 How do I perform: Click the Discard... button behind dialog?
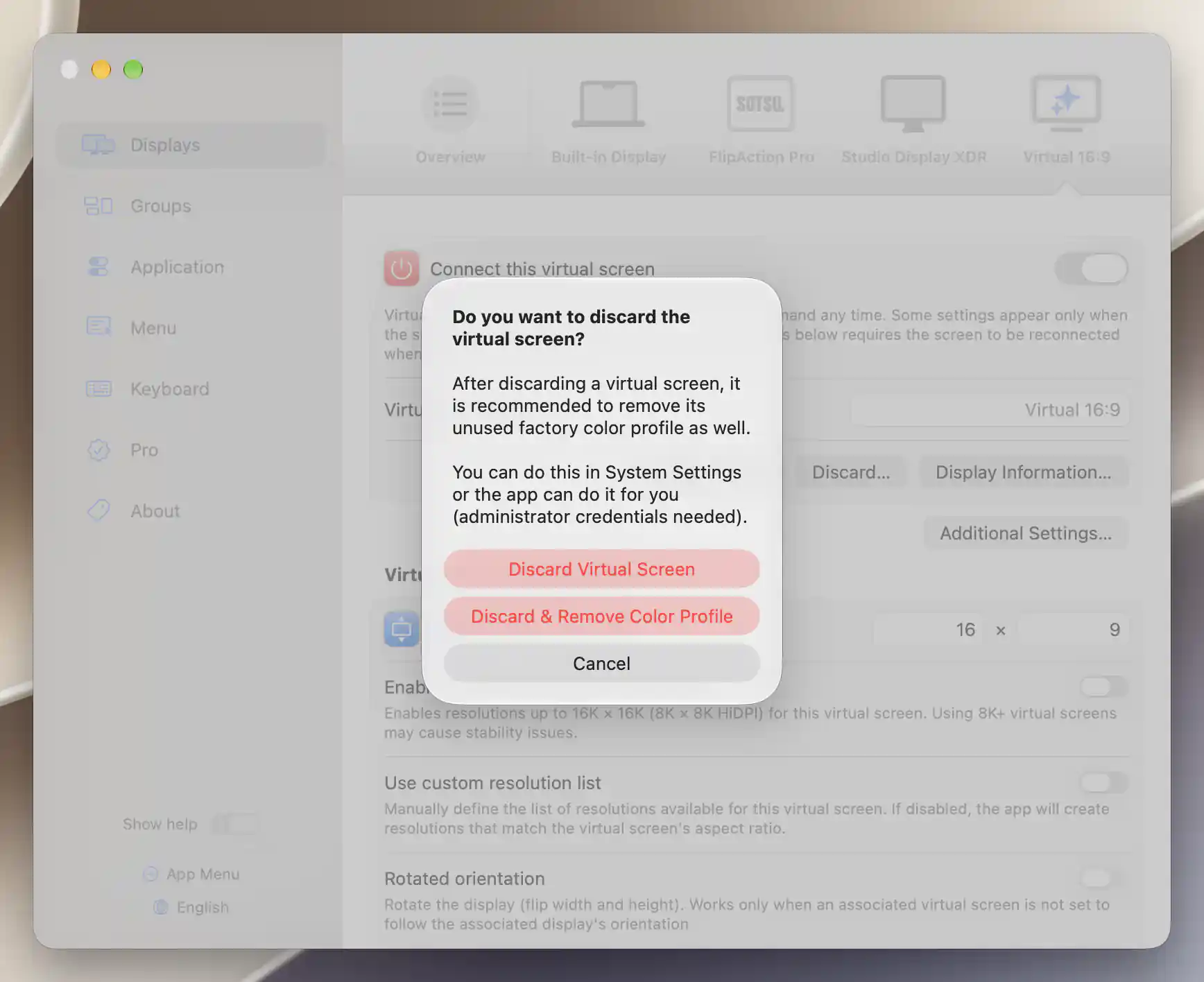click(850, 472)
